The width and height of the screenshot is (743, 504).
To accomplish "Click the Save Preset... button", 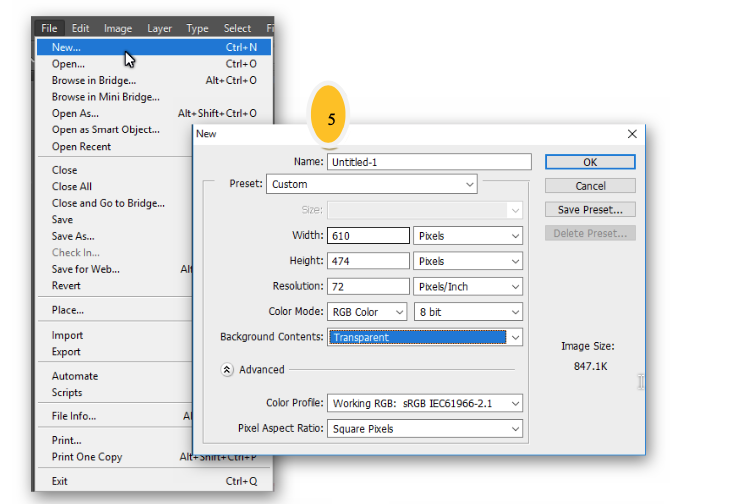I will [590, 210].
